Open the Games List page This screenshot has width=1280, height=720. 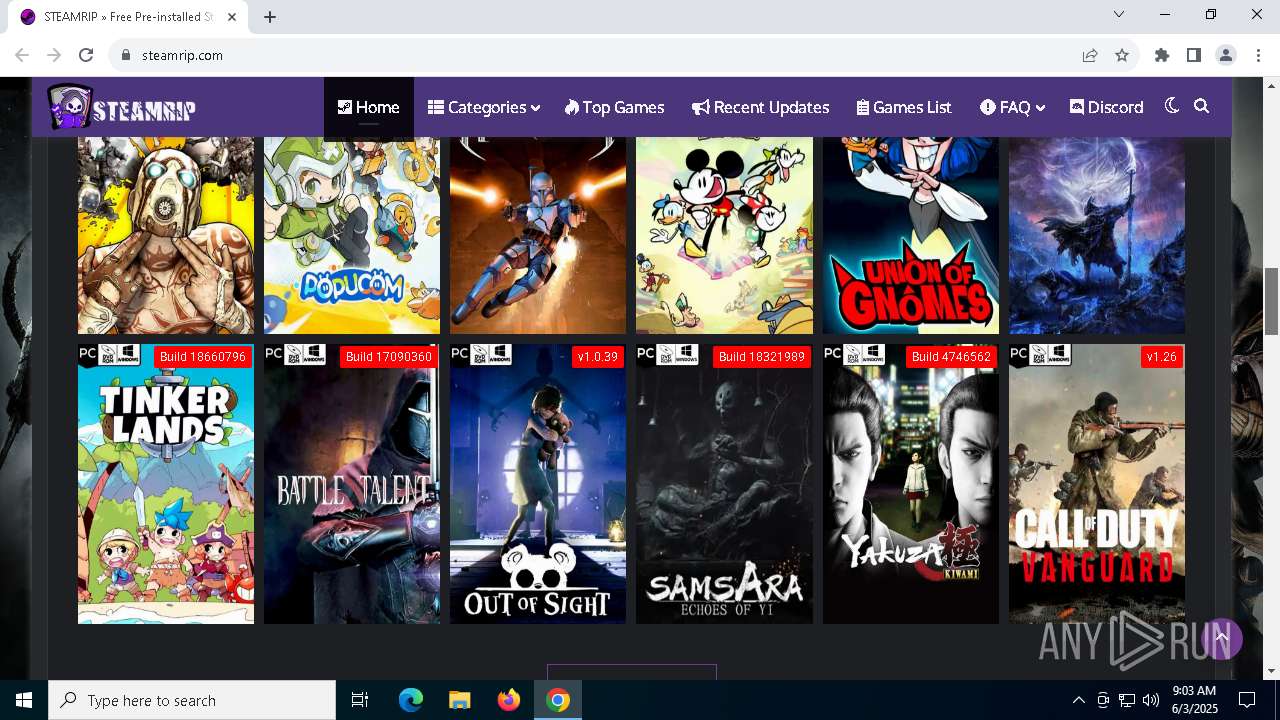click(x=904, y=108)
